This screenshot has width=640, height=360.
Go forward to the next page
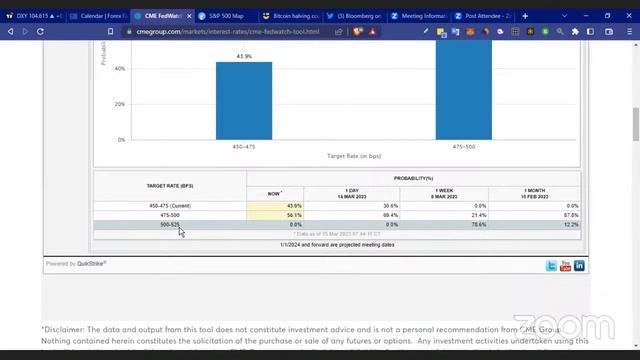(25, 31)
